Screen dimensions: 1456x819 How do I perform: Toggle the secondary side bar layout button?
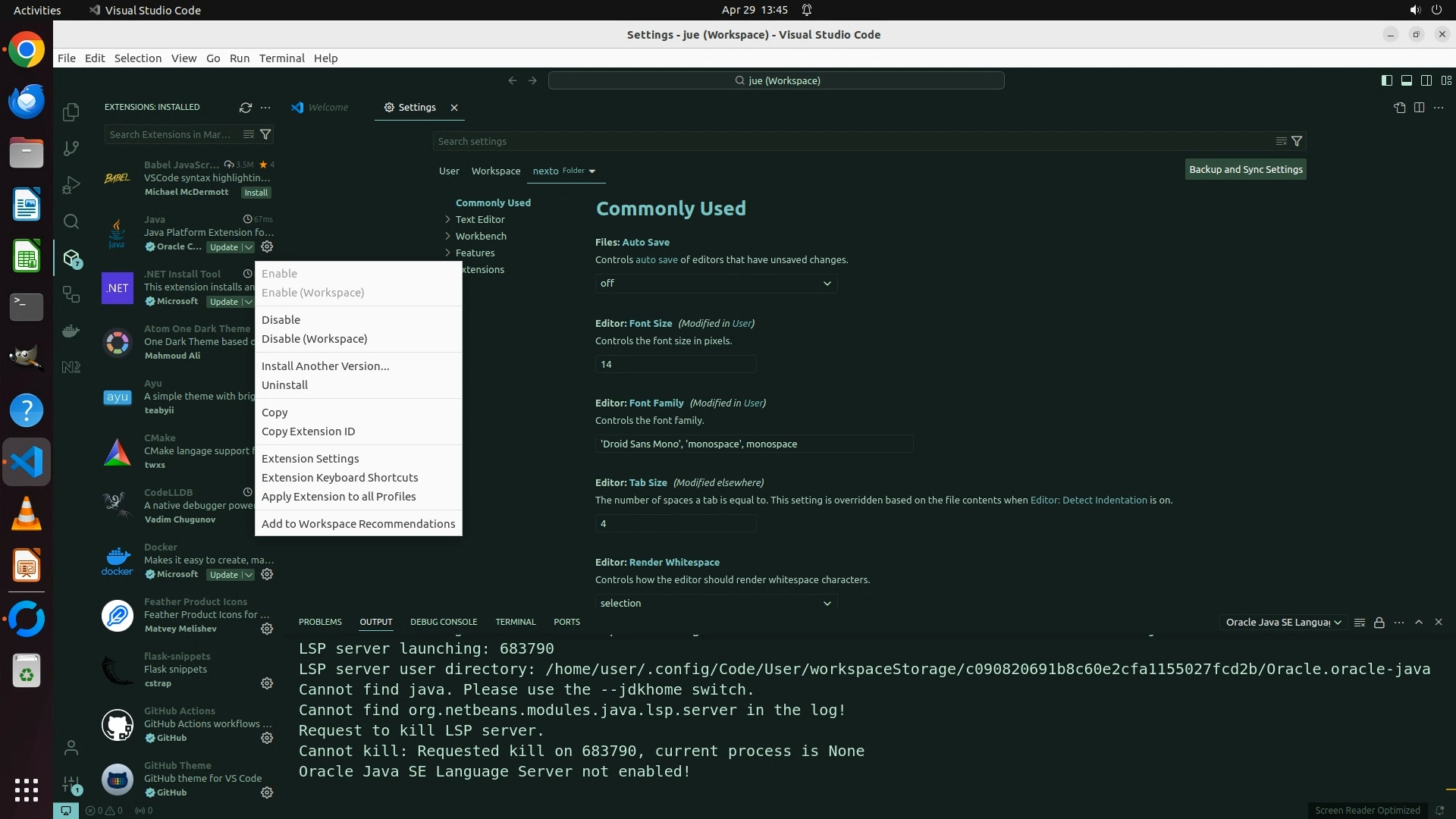(1426, 80)
